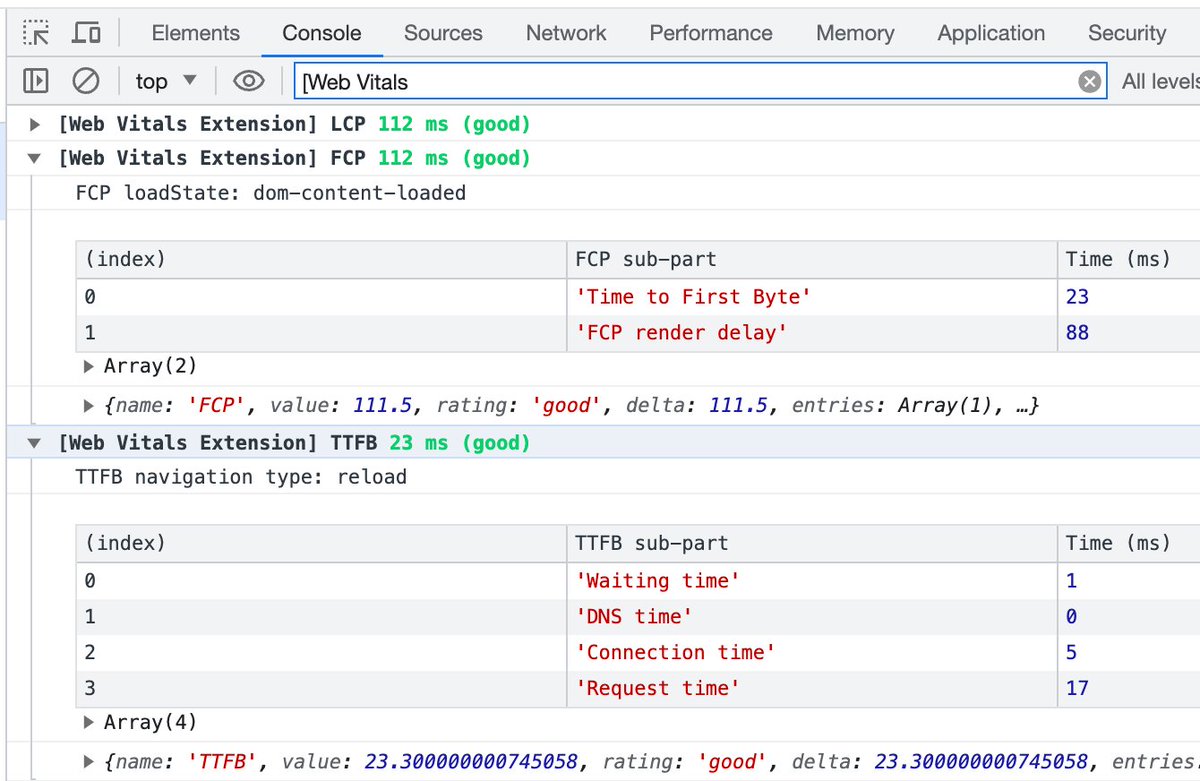Select the 'Time to First Byte' cell
The width and height of the screenshot is (1200, 781).
pyautogui.click(x=811, y=297)
